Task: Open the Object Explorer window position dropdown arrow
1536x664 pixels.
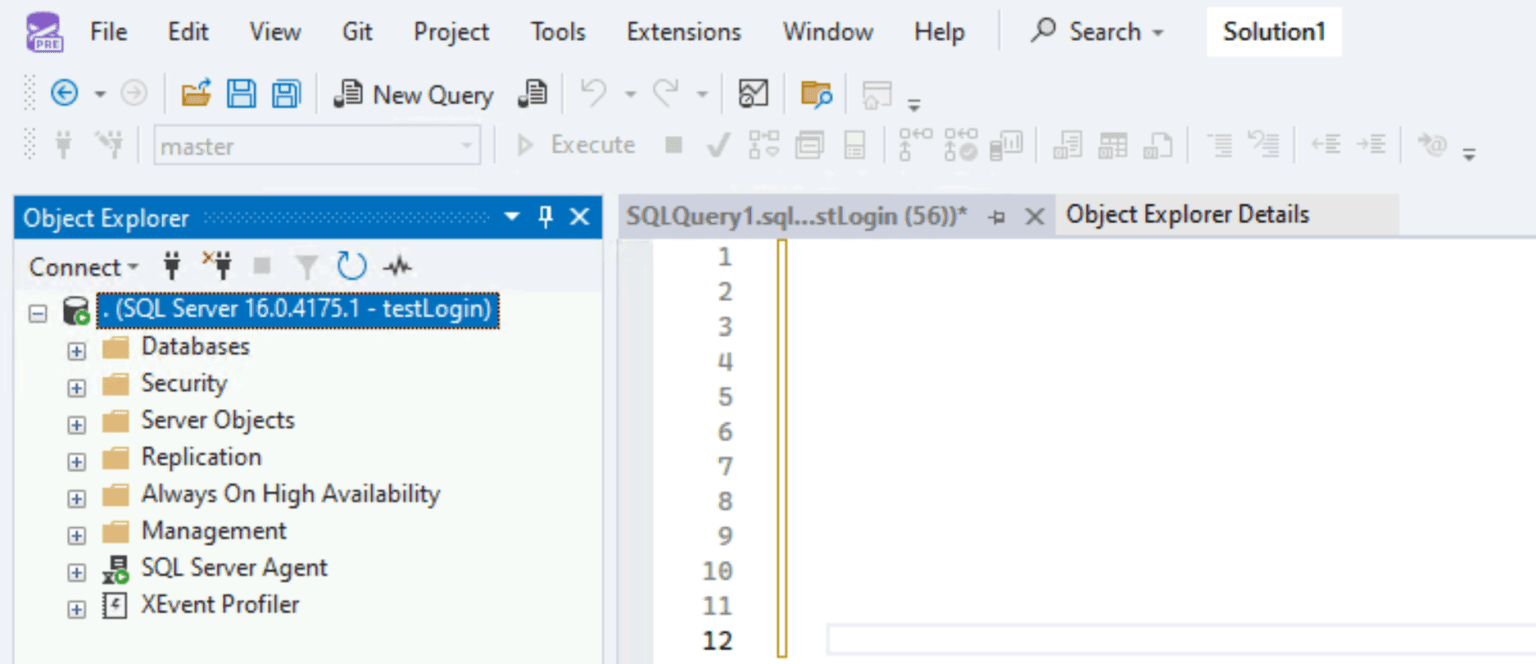Action: (x=512, y=217)
